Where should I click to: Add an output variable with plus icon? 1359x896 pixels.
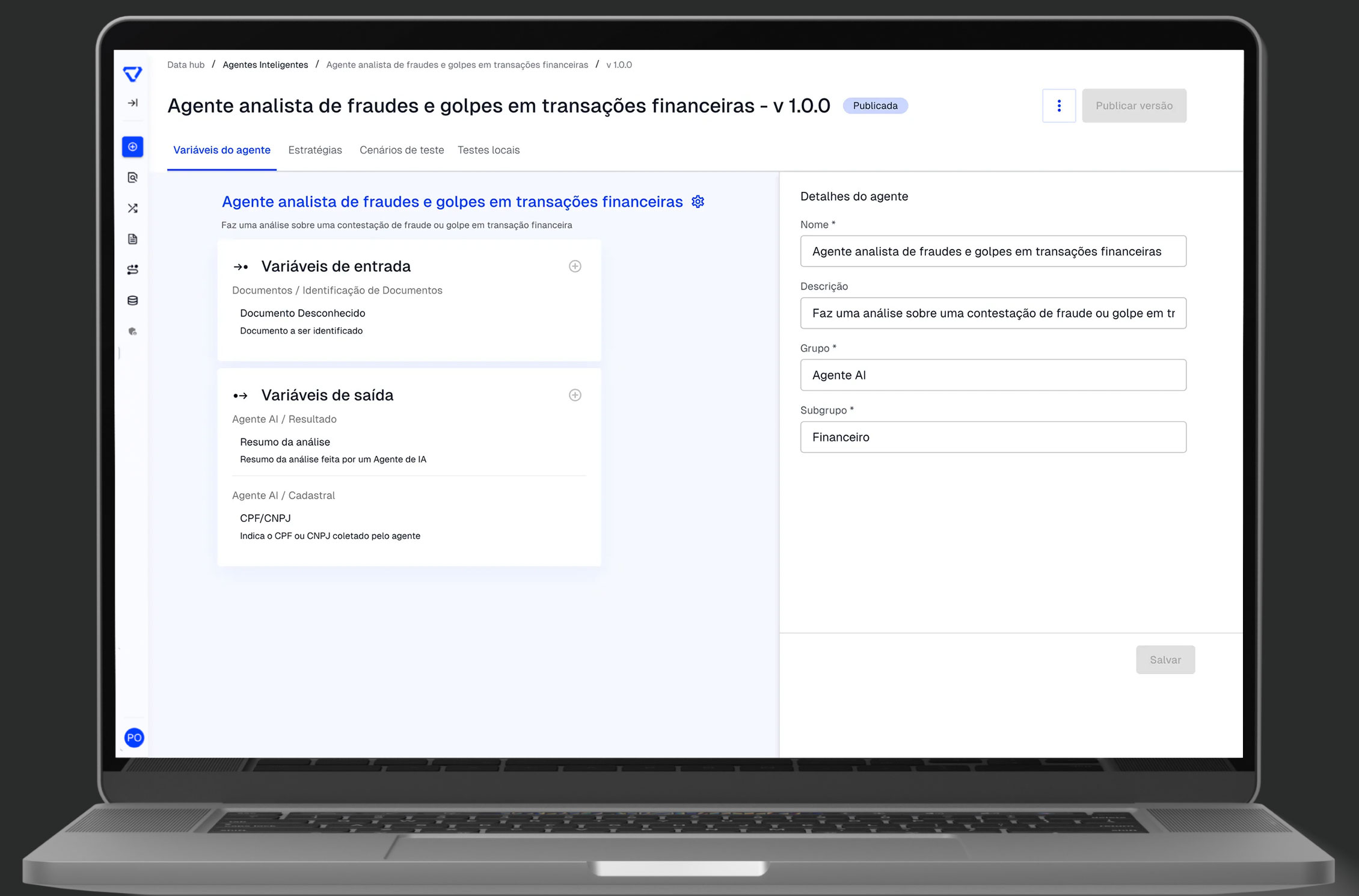(575, 395)
